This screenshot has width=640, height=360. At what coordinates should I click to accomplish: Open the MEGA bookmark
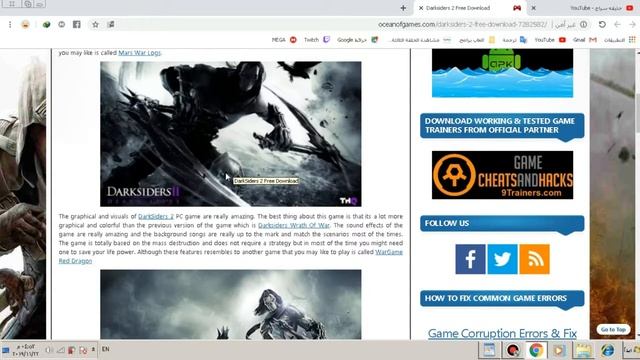284,40
